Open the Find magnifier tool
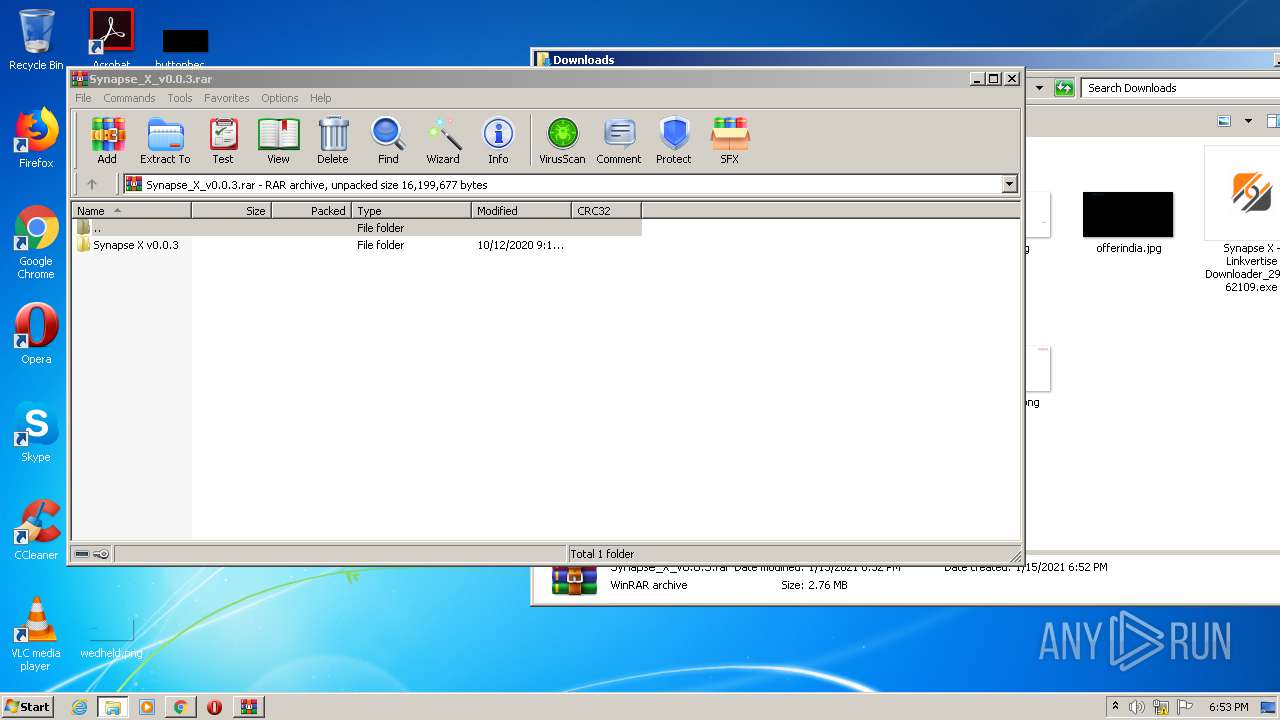1280x720 pixels. coord(388,140)
